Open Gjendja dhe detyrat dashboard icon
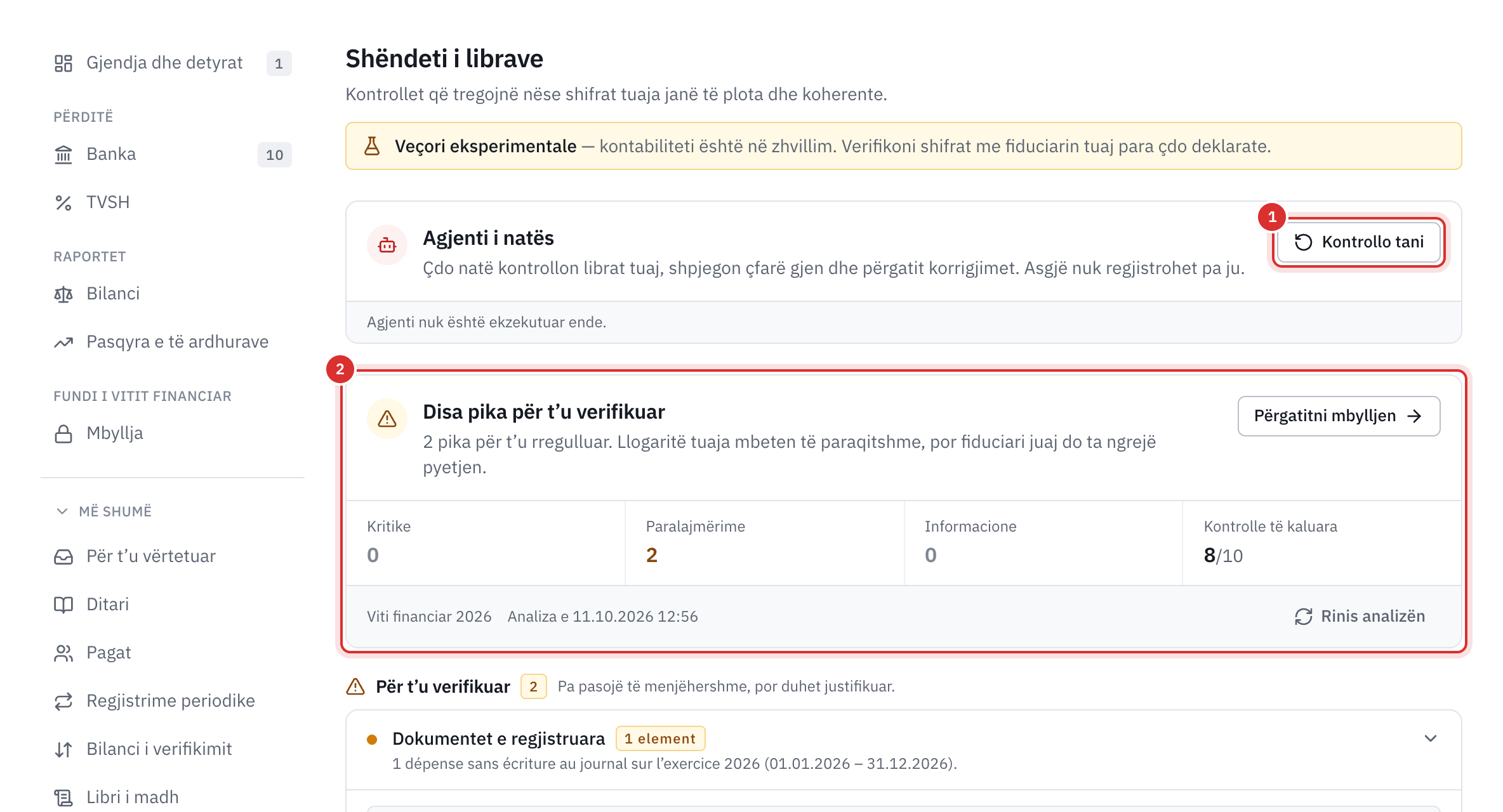The height and width of the screenshot is (812, 1503). click(x=63, y=63)
